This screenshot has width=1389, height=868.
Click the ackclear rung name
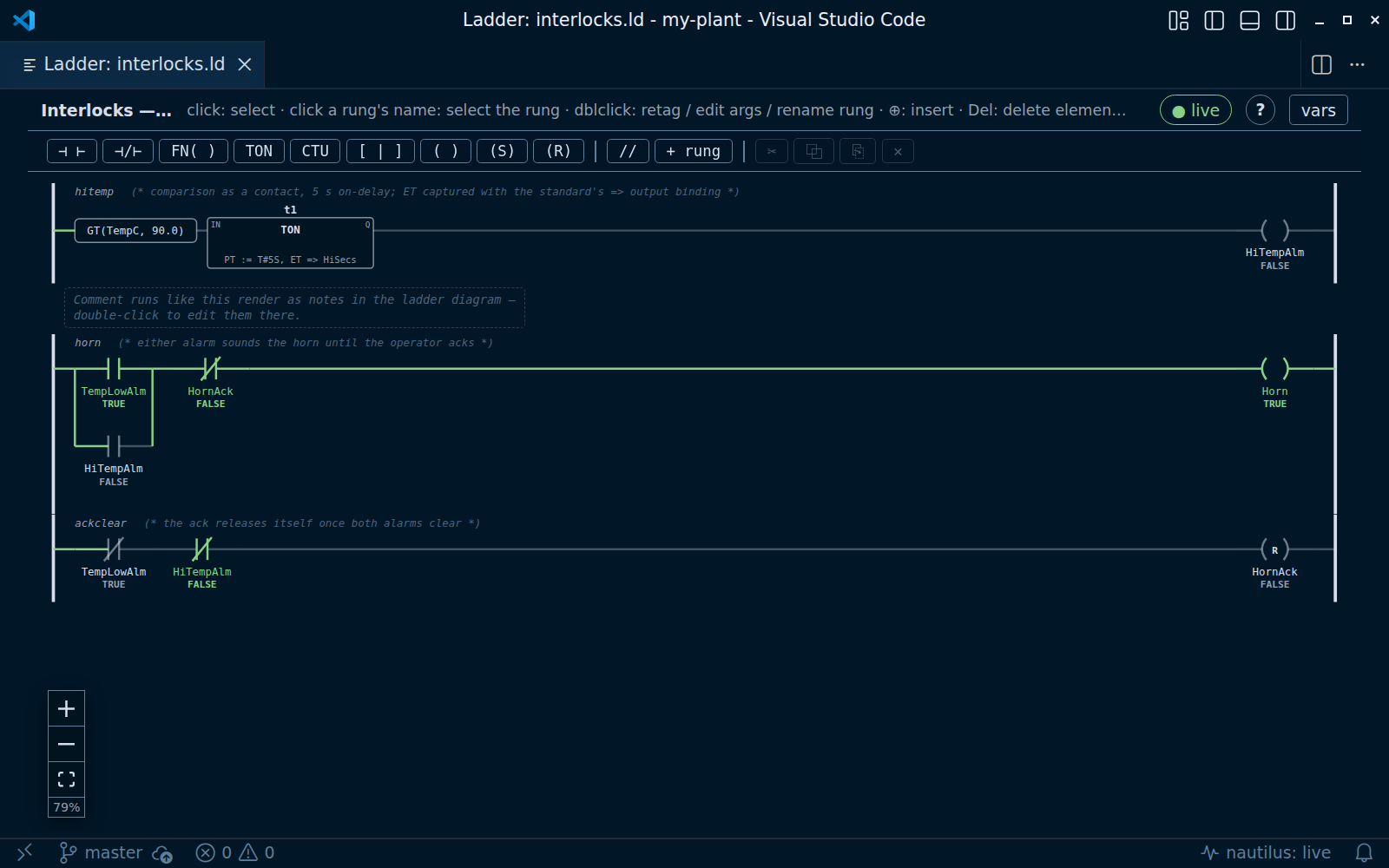101,523
